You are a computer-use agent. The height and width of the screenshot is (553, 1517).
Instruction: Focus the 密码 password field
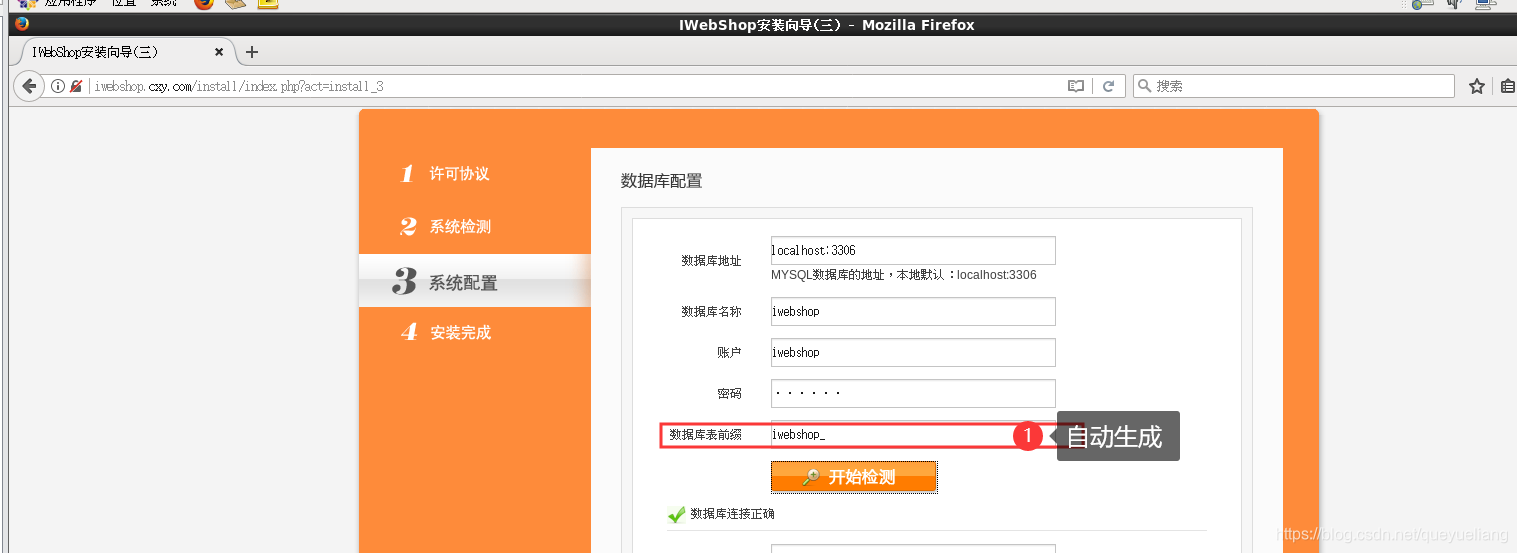pyautogui.click(x=913, y=393)
